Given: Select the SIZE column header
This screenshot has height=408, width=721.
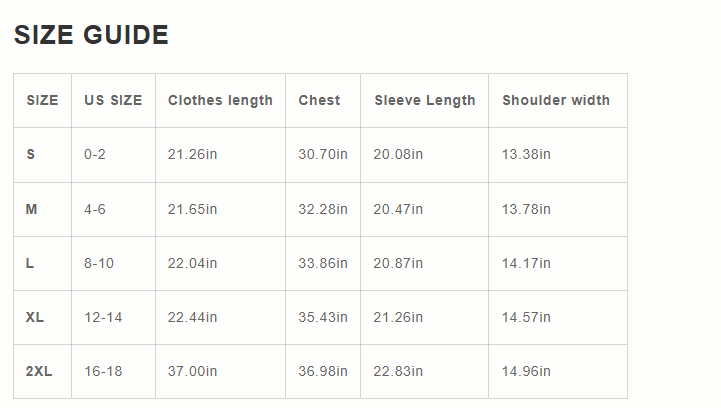Looking at the screenshot, I should click(x=42, y=100).
